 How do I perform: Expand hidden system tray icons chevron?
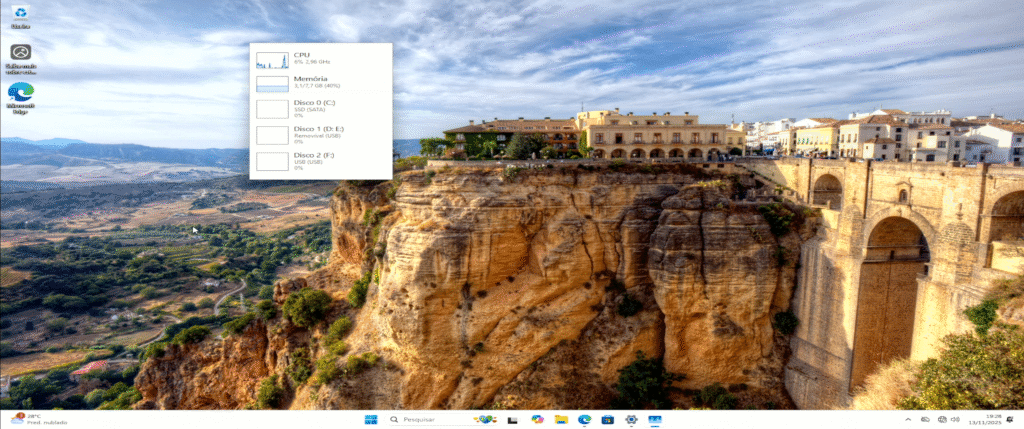point(908,420)
